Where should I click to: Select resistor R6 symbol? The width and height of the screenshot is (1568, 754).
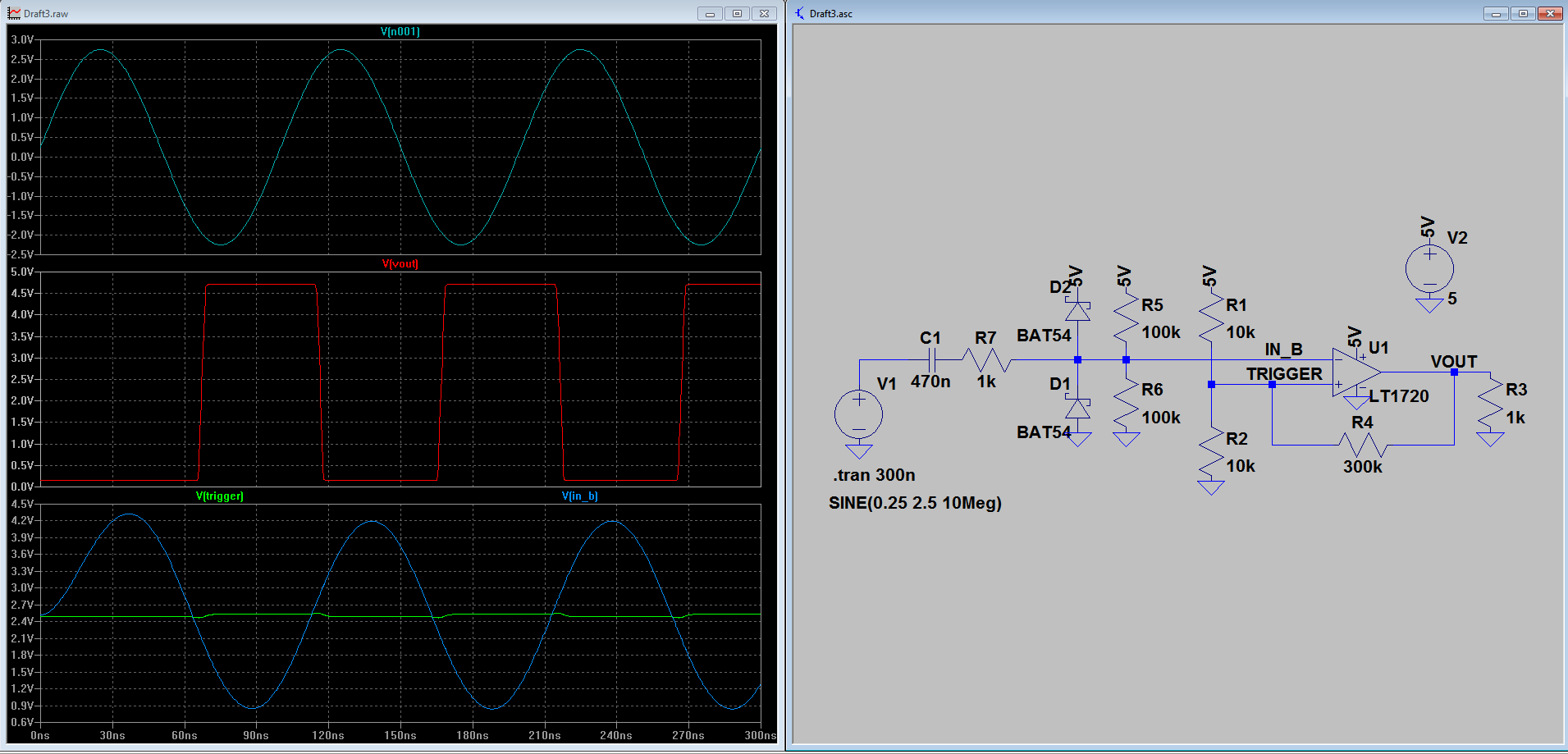click(x=1127, y=404)
